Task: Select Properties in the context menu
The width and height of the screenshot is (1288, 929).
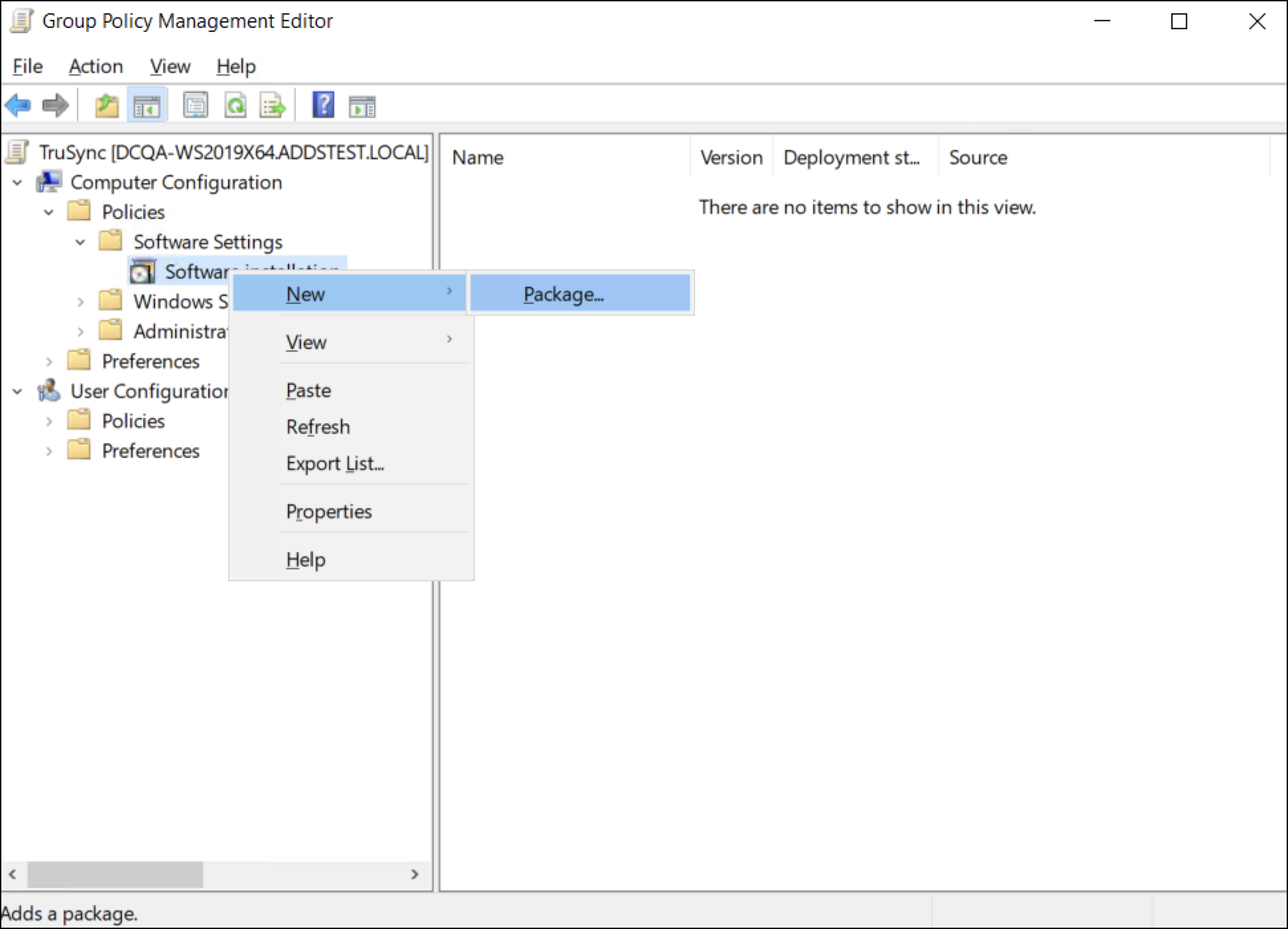Action: point(329,512)
